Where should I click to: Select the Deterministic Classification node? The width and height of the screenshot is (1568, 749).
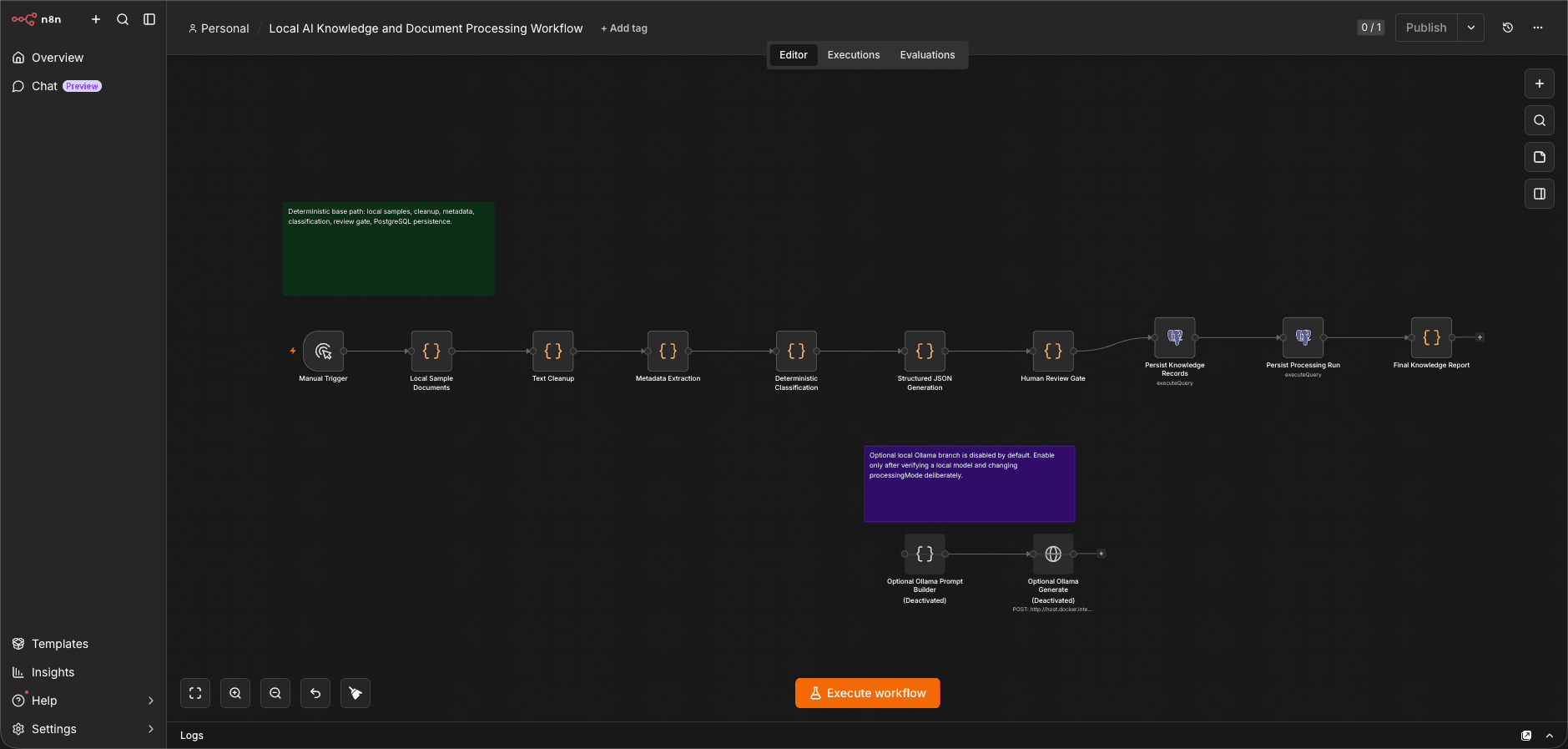pyautogui.click(x=797, y=352)
